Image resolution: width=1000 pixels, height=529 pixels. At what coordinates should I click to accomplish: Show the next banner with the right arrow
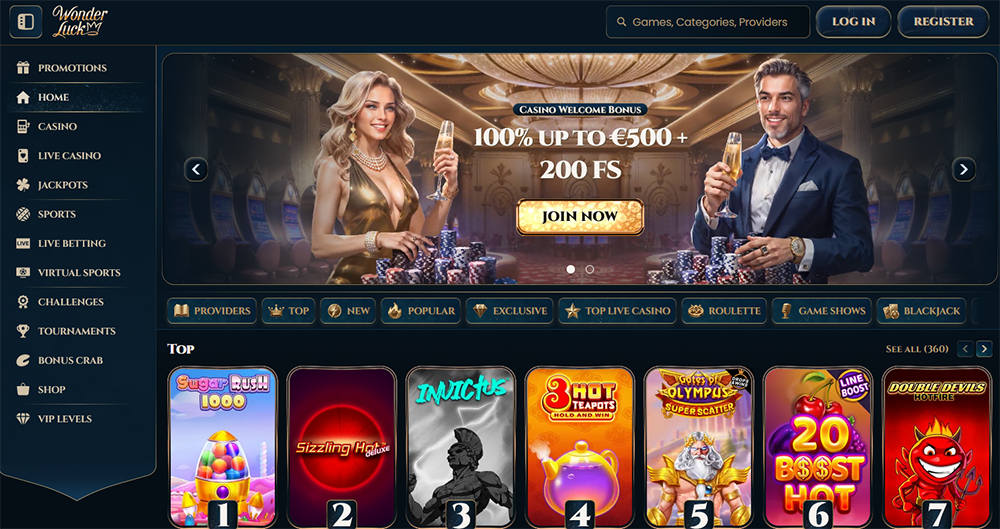(x=964, y=170)
